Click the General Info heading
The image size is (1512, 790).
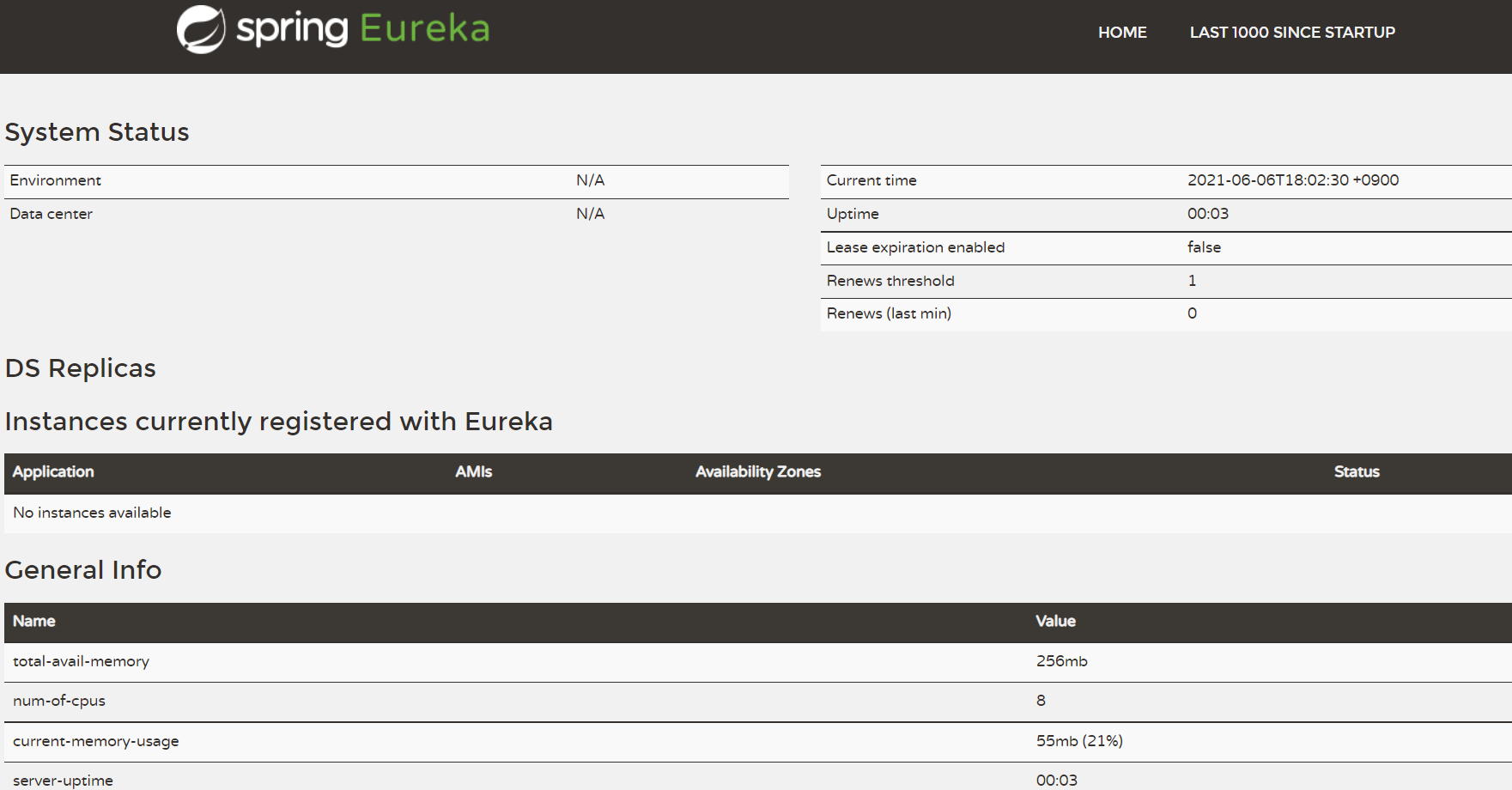coord(83,570)
